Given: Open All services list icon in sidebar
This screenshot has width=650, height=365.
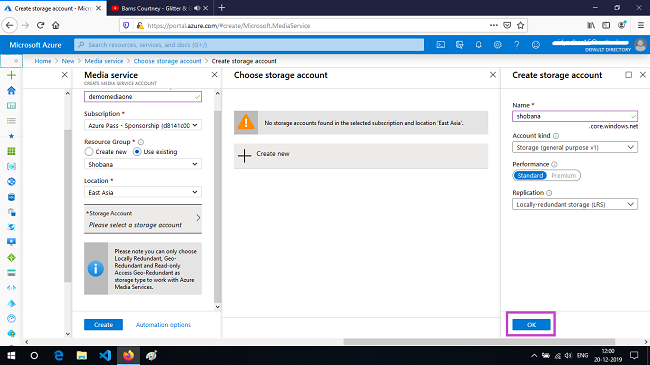Looking at the screenshot, I should [x=12, y=121].
